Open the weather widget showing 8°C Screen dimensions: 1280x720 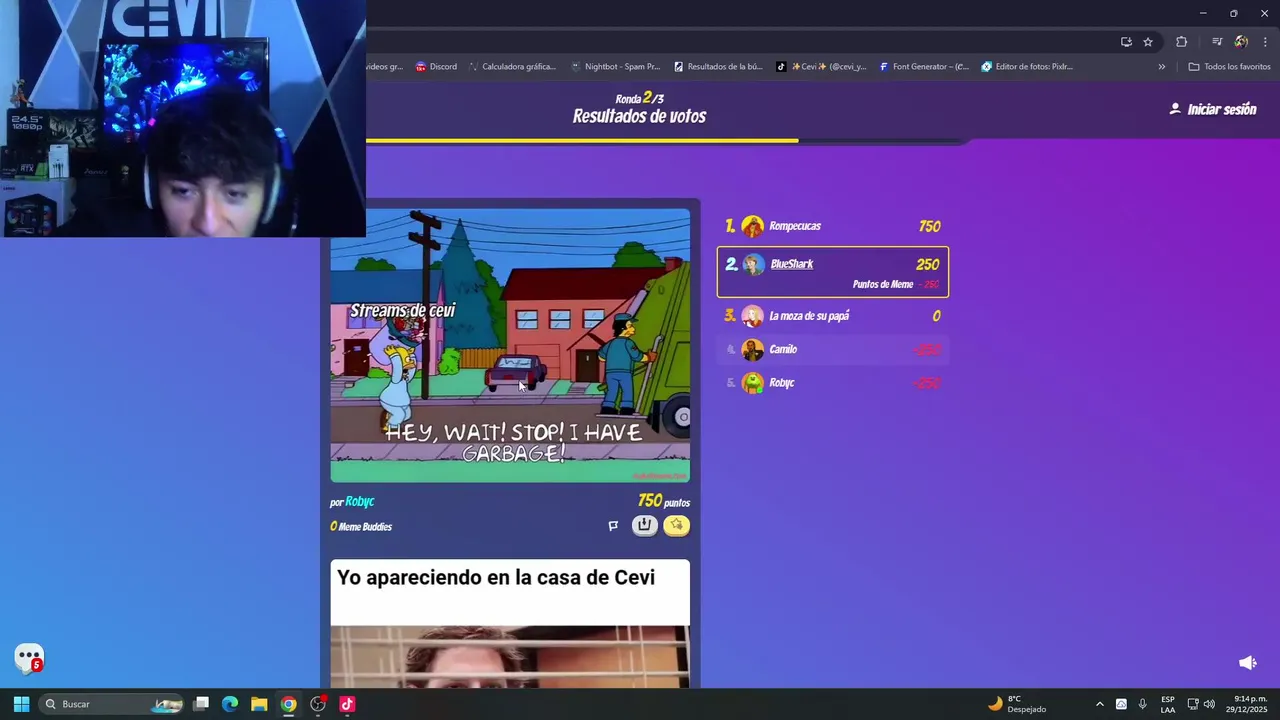coord(1016,704)
